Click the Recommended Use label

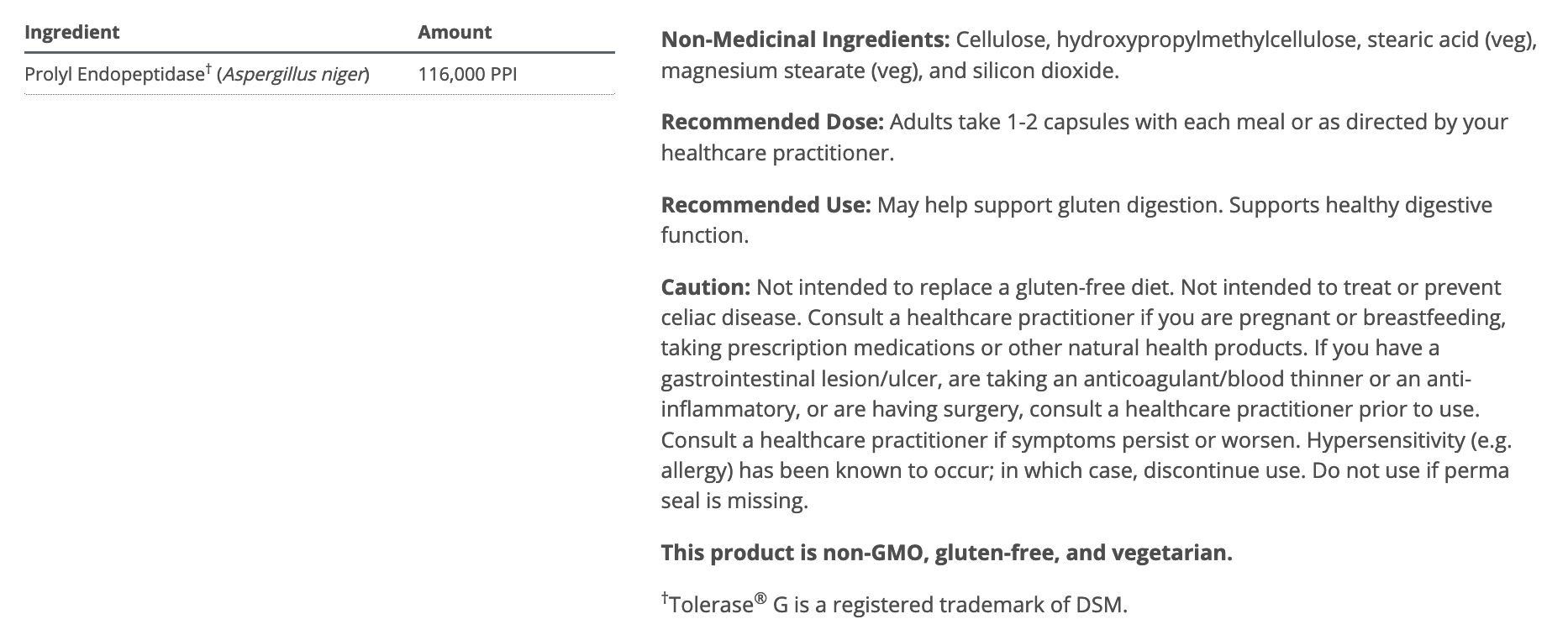(x=766, y=205)
